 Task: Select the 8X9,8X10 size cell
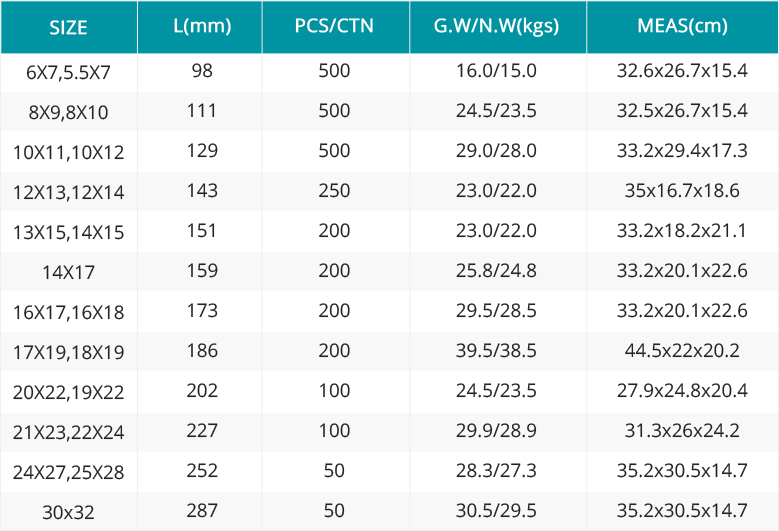(69, 112)
